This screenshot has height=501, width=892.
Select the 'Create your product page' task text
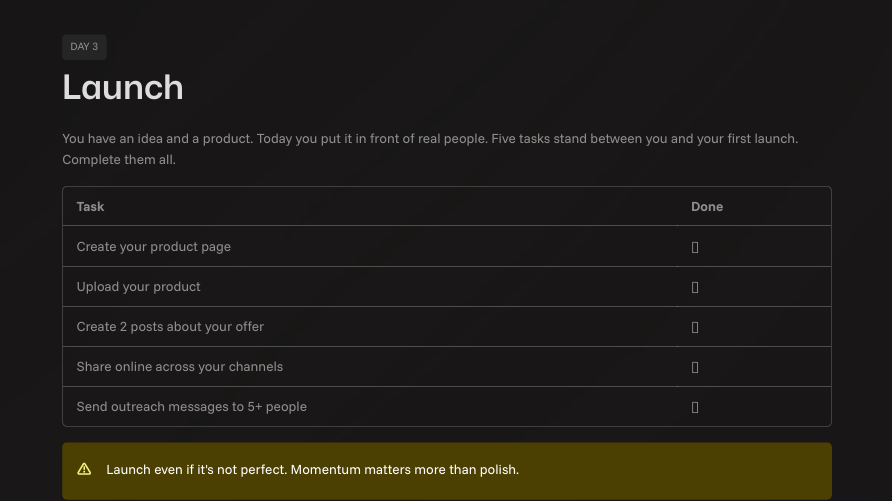click(154, 247)
